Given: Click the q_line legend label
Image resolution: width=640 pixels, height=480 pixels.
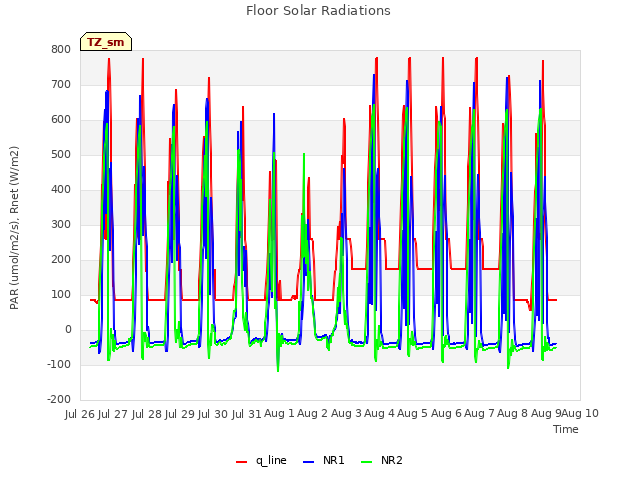Looking at the screenshot, I should [x=271, y=460].
